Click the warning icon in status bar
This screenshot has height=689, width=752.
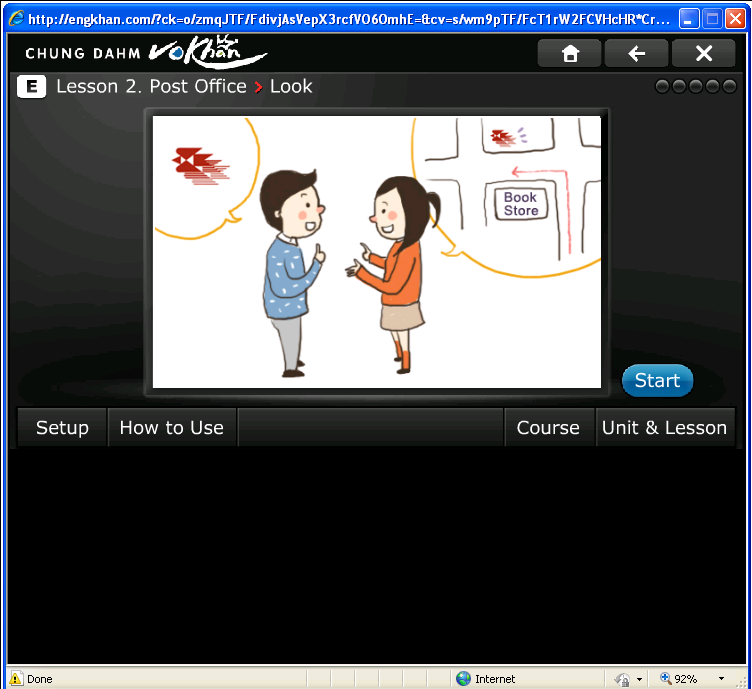[16, 678]
